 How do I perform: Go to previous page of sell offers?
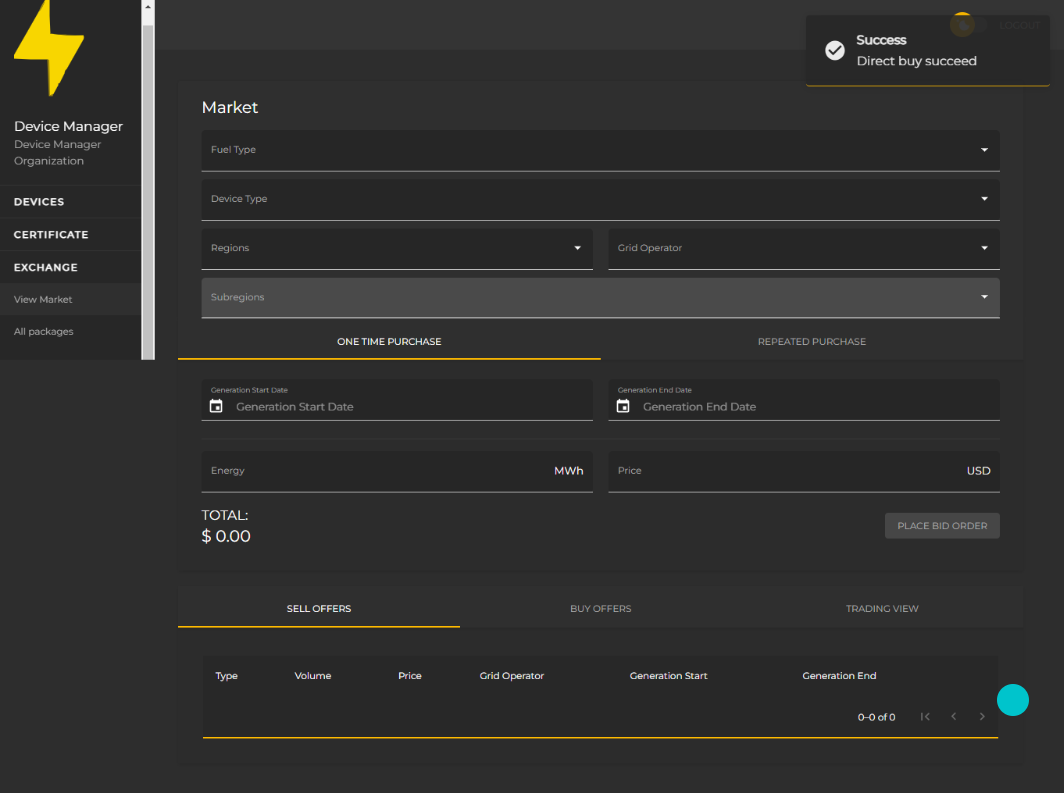tap(953, 716)
